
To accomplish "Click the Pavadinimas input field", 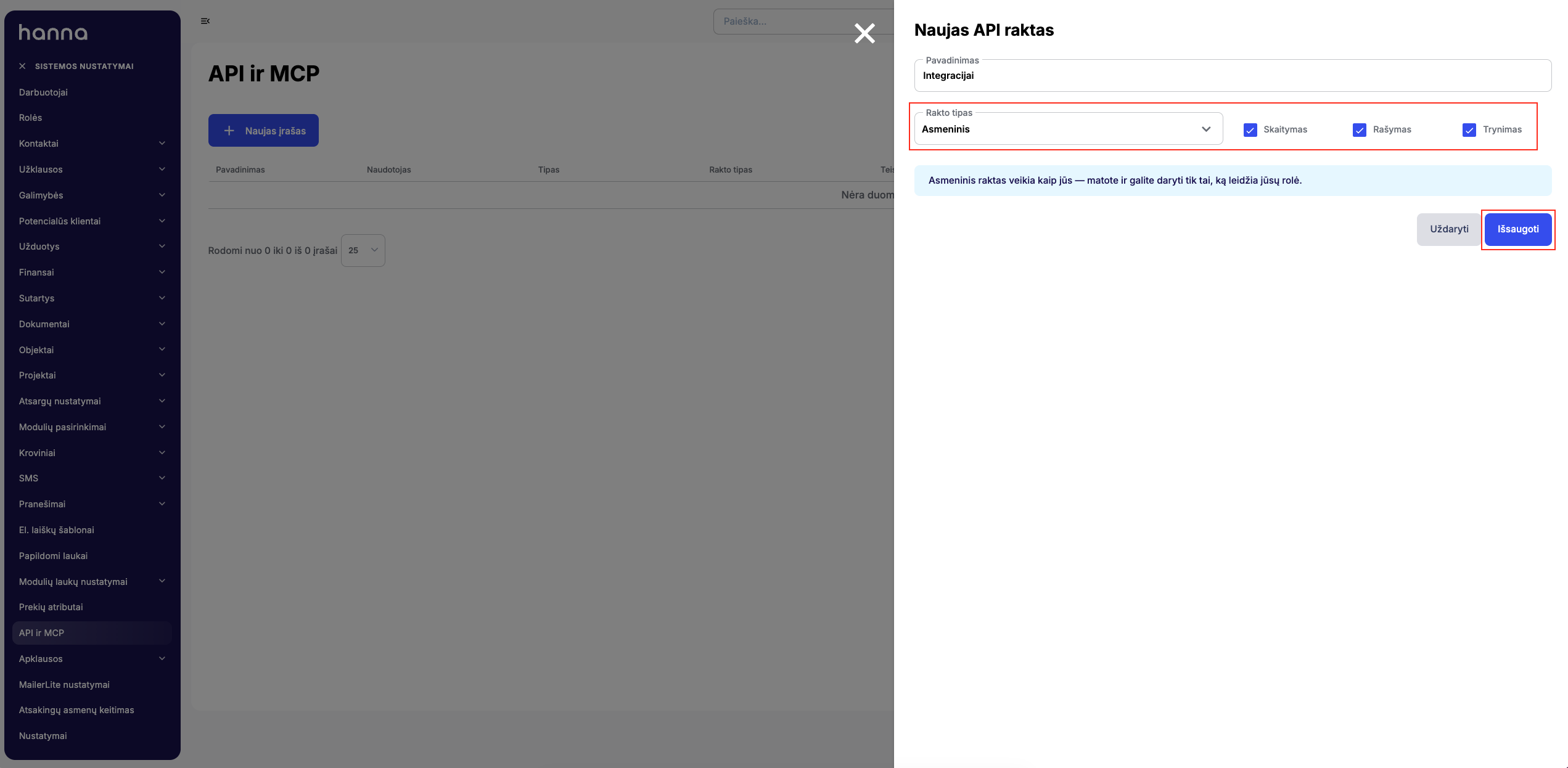I will click(x=1233, y=76).
